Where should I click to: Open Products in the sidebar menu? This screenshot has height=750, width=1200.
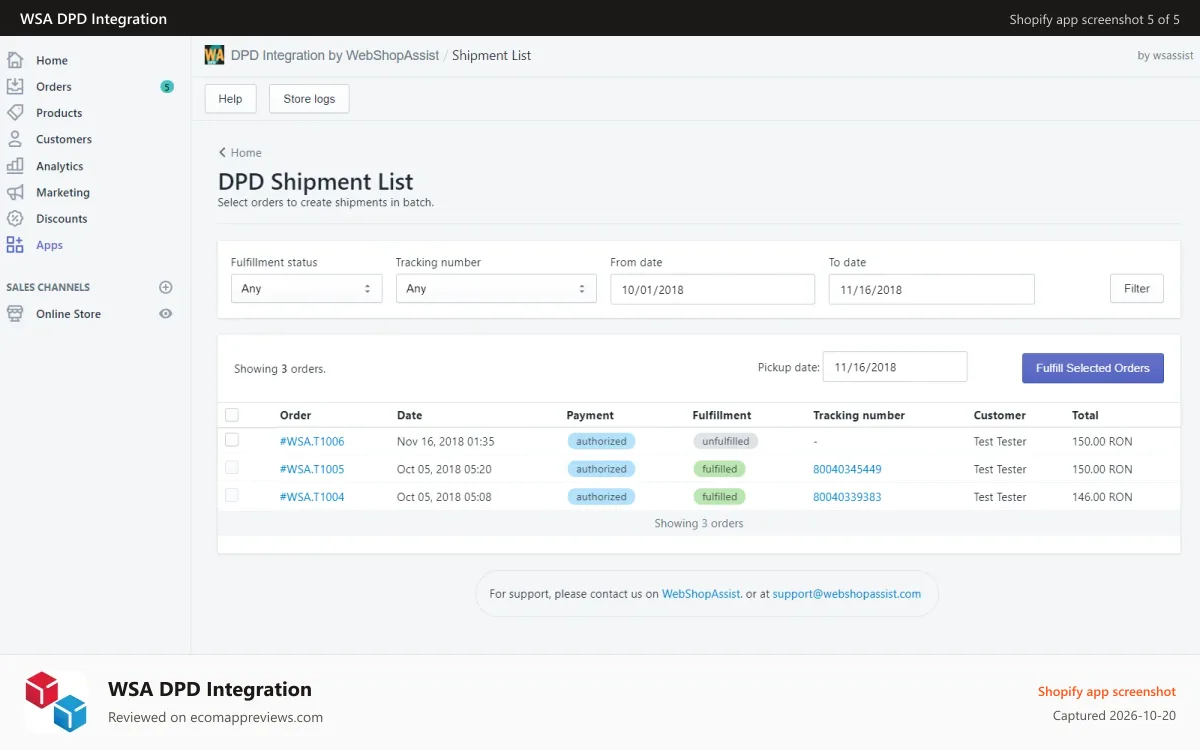[x=59, y=113]
